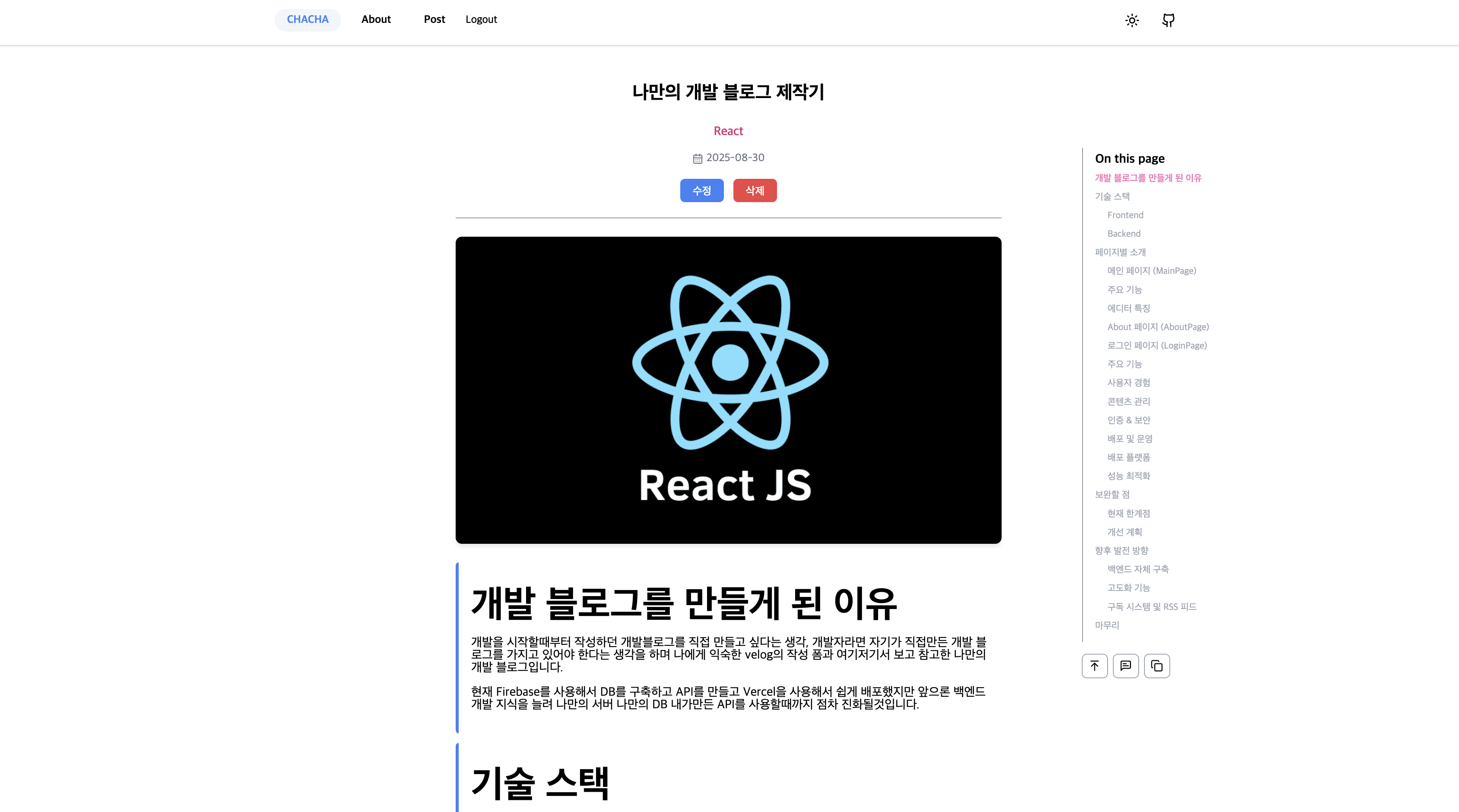The width and height of the screenshot is (1459, 812).
Task: Jump to '고도화 기능' section link
Action: (x=1129, y=588)
